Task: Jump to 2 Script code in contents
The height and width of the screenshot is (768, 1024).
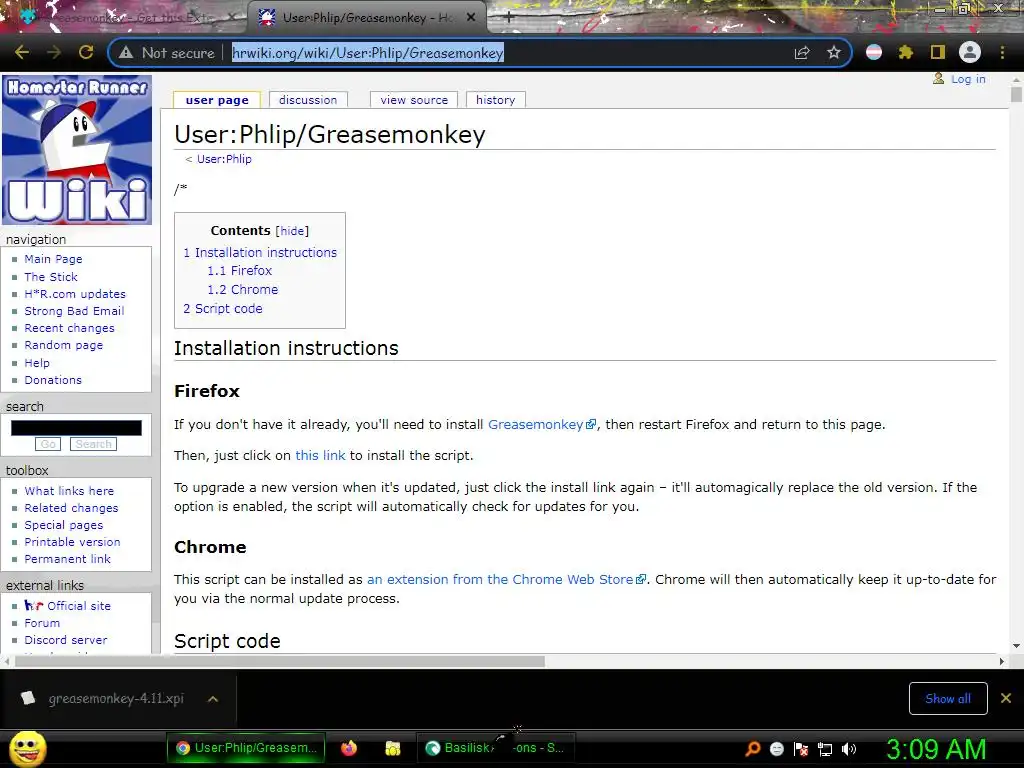Action: [223, 308]
